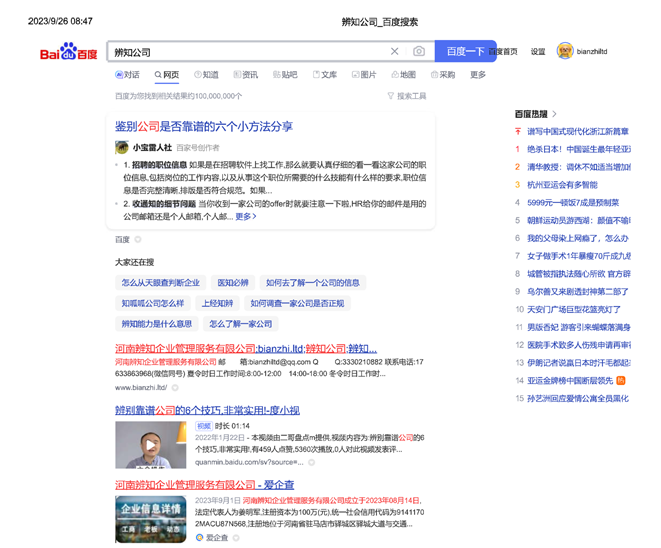Open hot search 男版香妃 游客引来蝴蝶落满身

click(579, 327)
